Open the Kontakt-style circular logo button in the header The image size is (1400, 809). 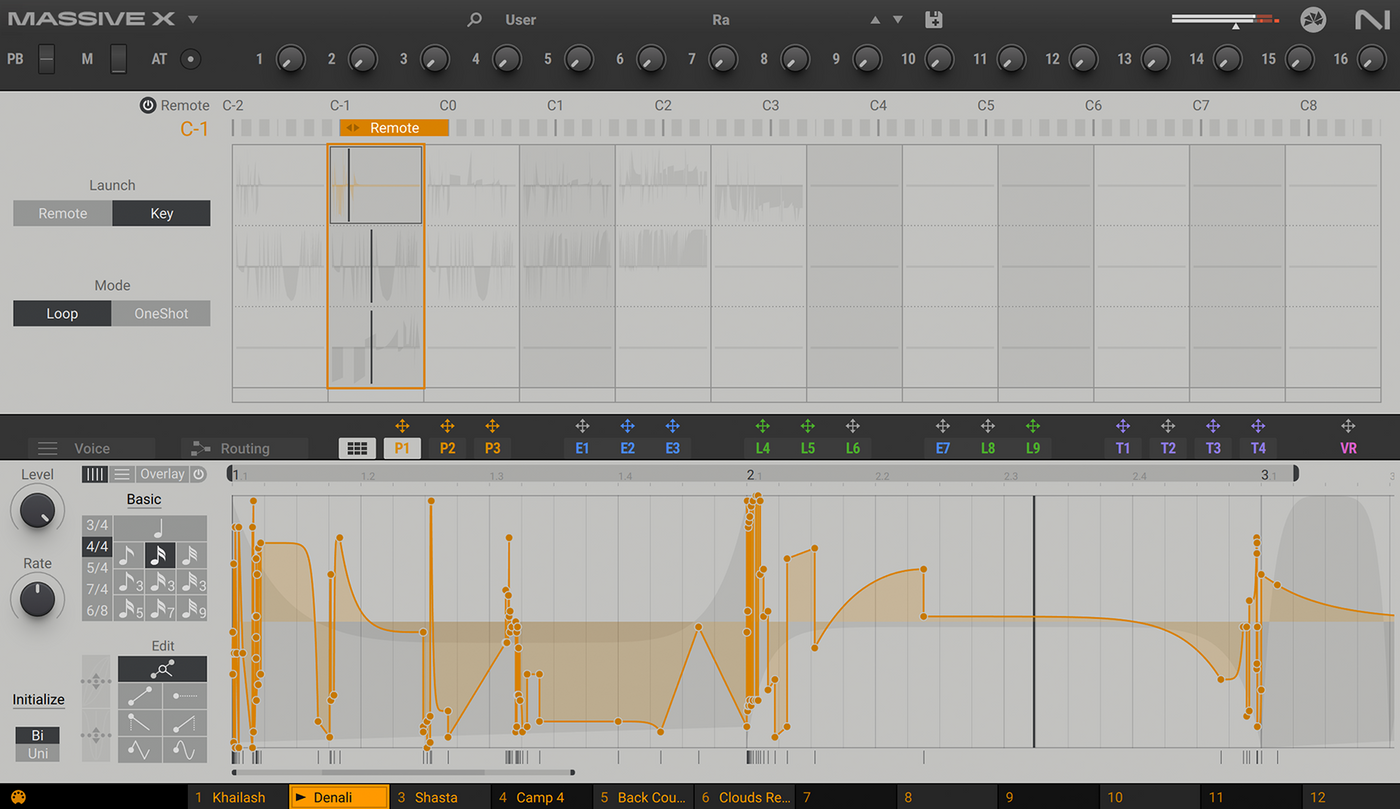[x=1313, y=20]
